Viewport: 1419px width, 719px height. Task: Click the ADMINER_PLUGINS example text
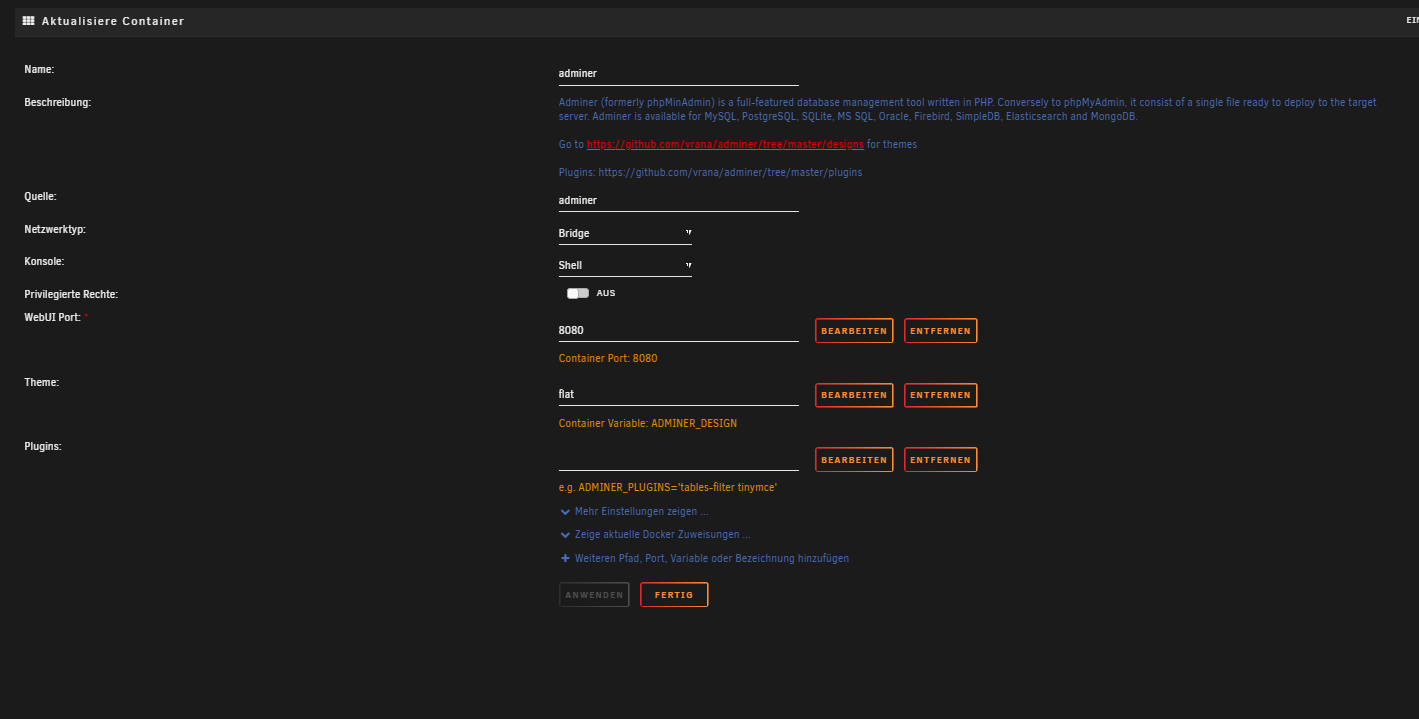click(668, 487)
